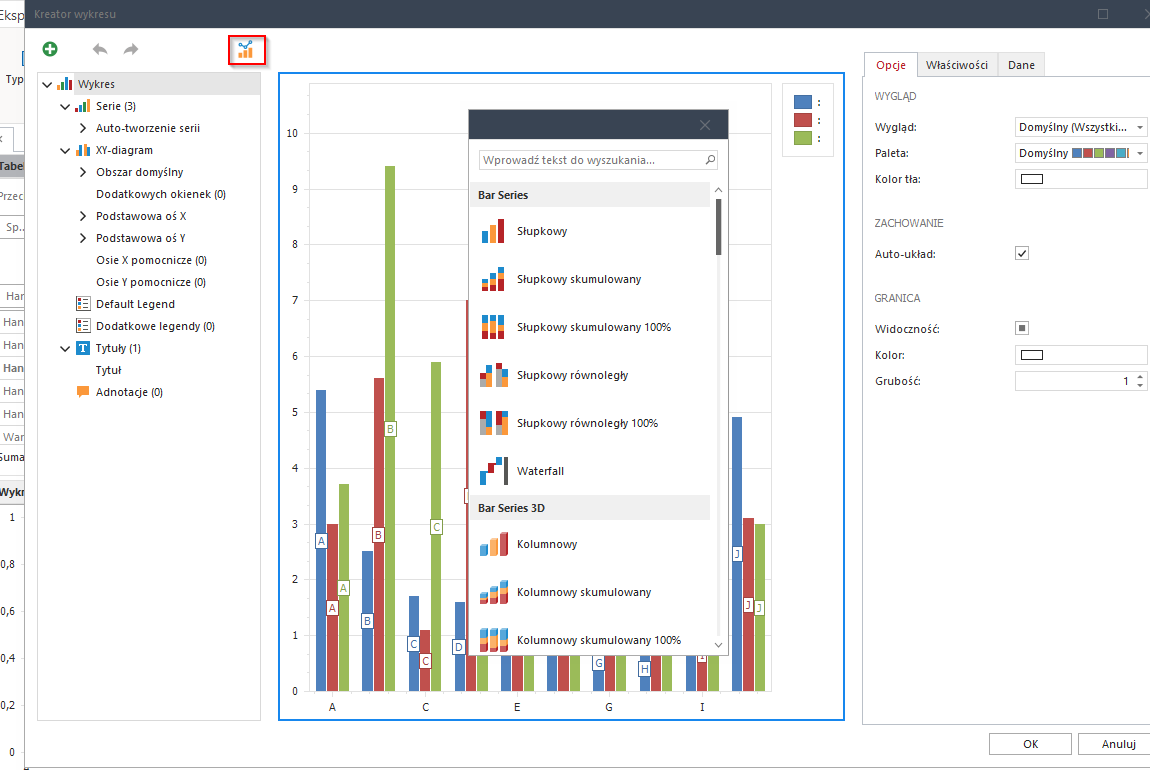The height and width of the screenshot is (770, 1150).
Task: Expand Obszar domyślny node
Action: point(83,172)
